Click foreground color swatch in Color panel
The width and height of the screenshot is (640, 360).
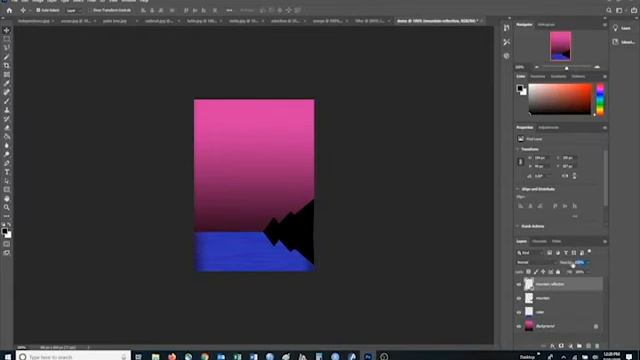pyautogui.click(x=520, y=88)
